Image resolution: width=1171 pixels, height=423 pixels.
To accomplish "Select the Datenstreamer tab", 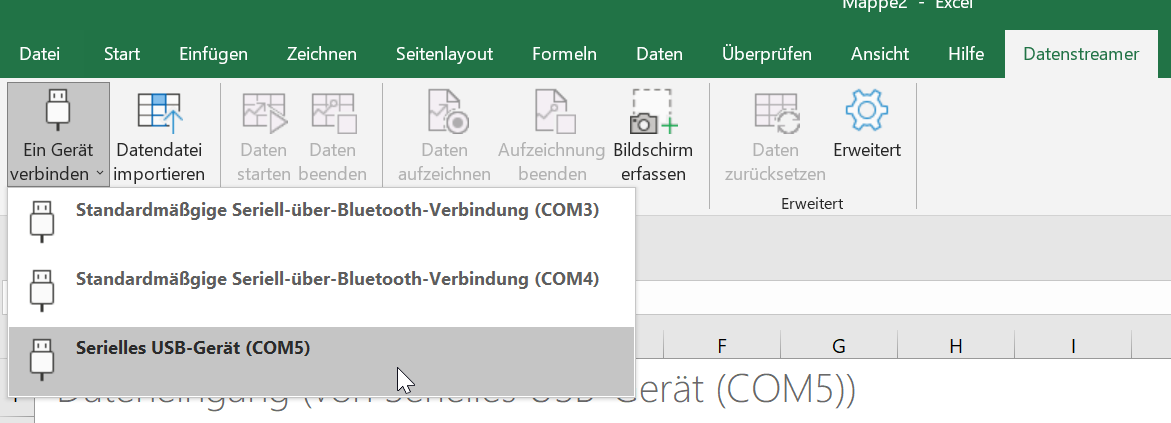I will [x=1081, y=54].
